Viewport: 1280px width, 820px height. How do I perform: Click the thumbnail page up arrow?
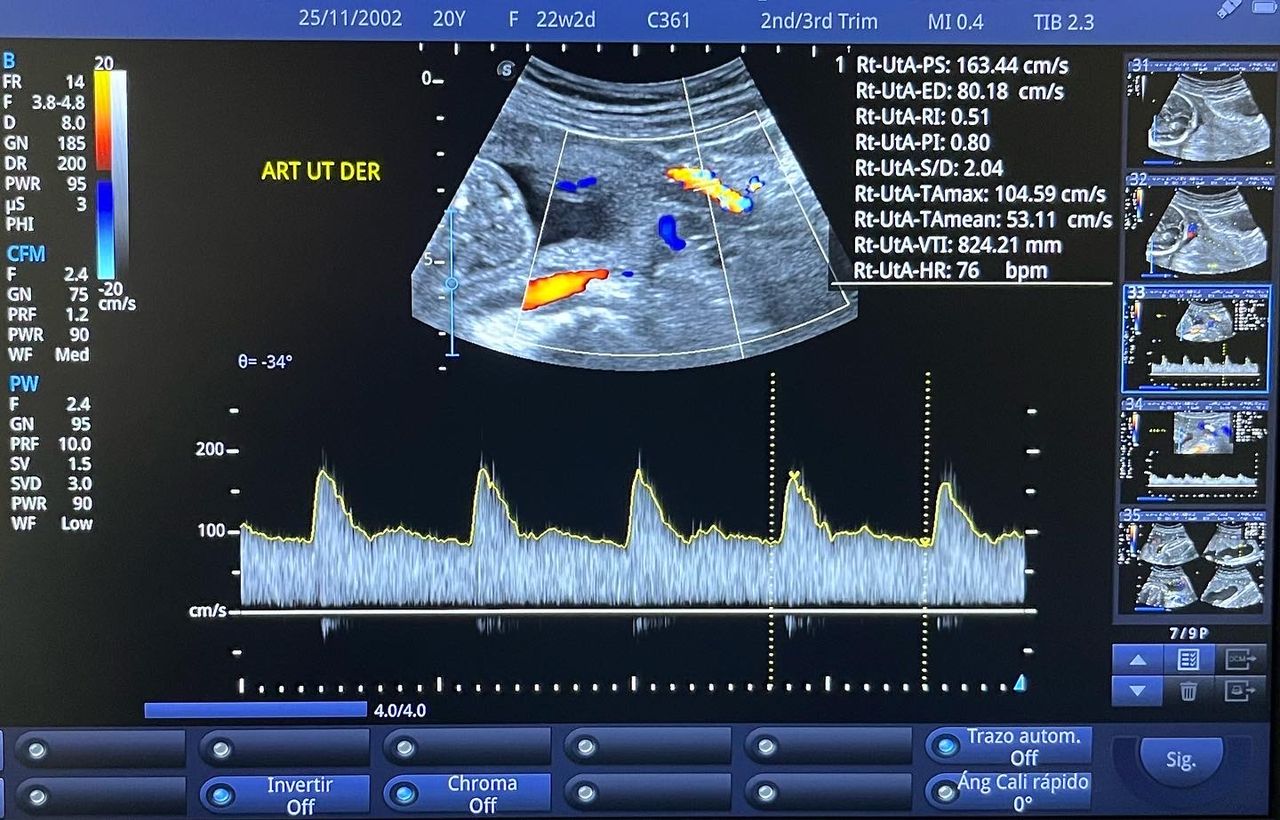click(x=1137, y=659)
